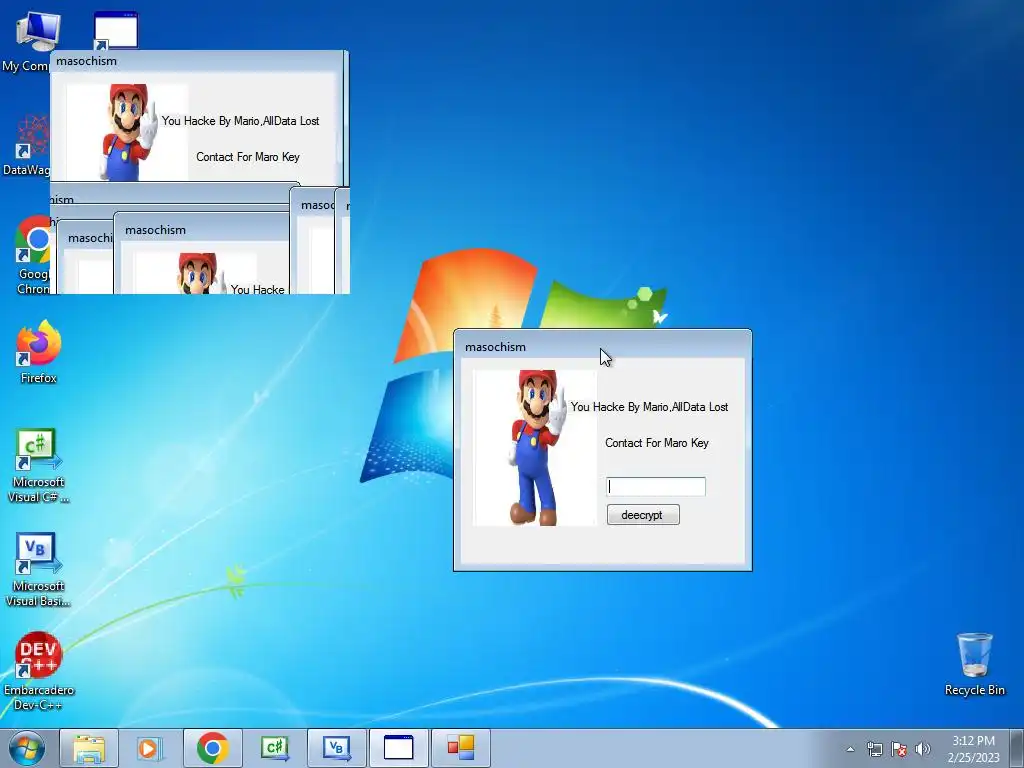Open the Windows Start menu
This screenshot has width=1024, height=768.
[27, 748]
